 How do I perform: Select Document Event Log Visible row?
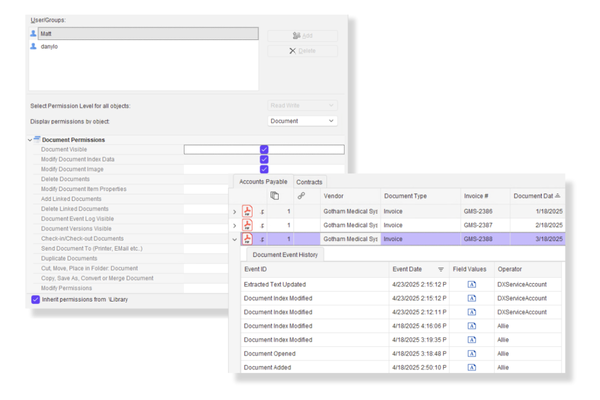point(130,219)
